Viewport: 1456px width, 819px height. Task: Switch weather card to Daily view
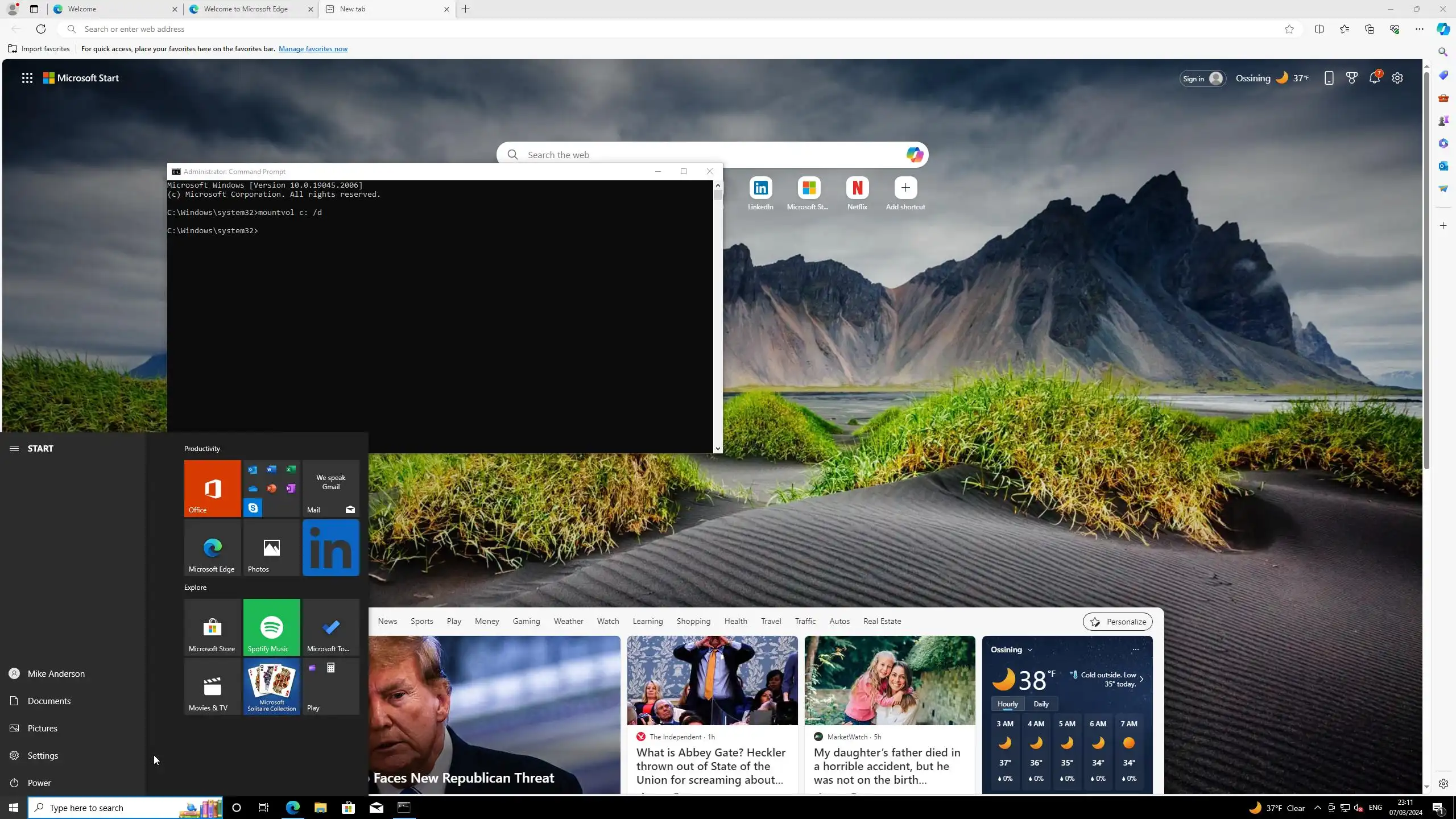click(1041, 704)
